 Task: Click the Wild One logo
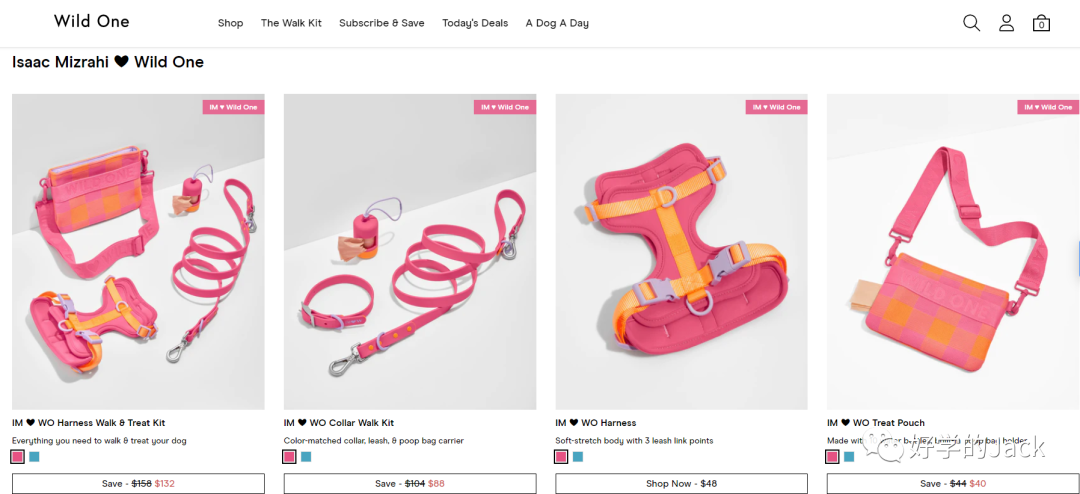(x=92, y=21)
